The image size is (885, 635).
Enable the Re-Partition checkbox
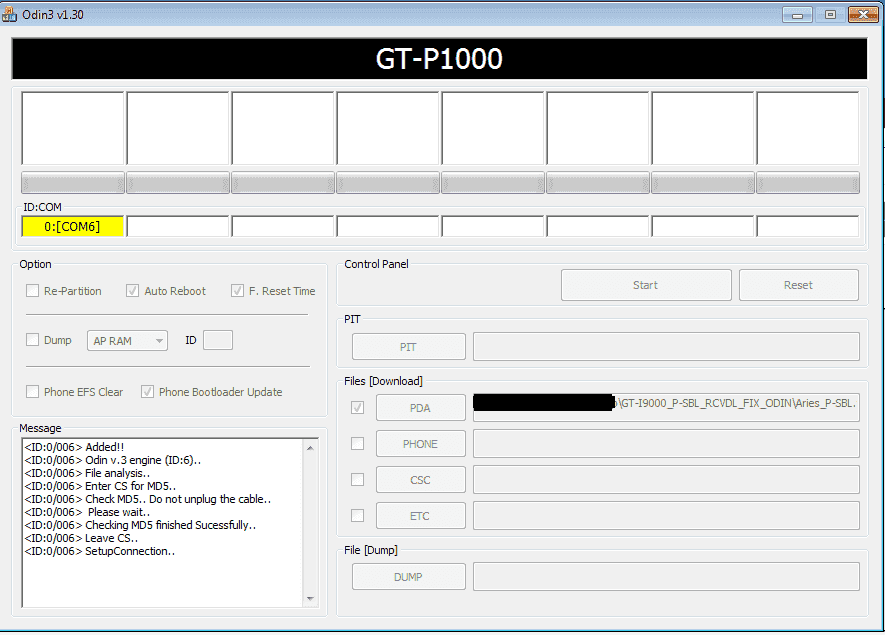pyautogui.click(x=33, y=291)
